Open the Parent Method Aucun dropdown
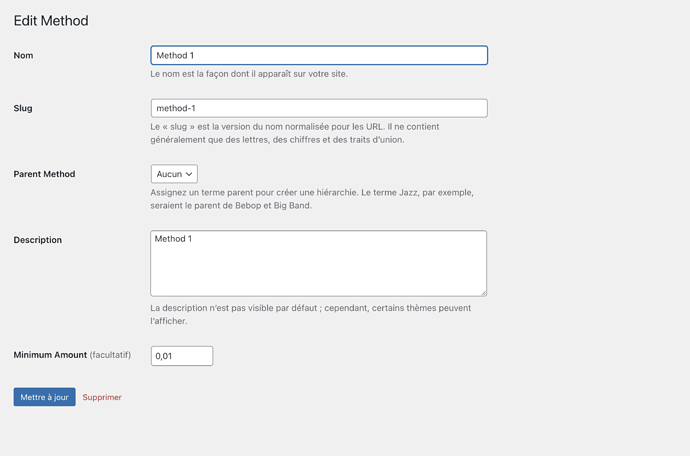Screen dimensions: 690x456 [174, 174]
